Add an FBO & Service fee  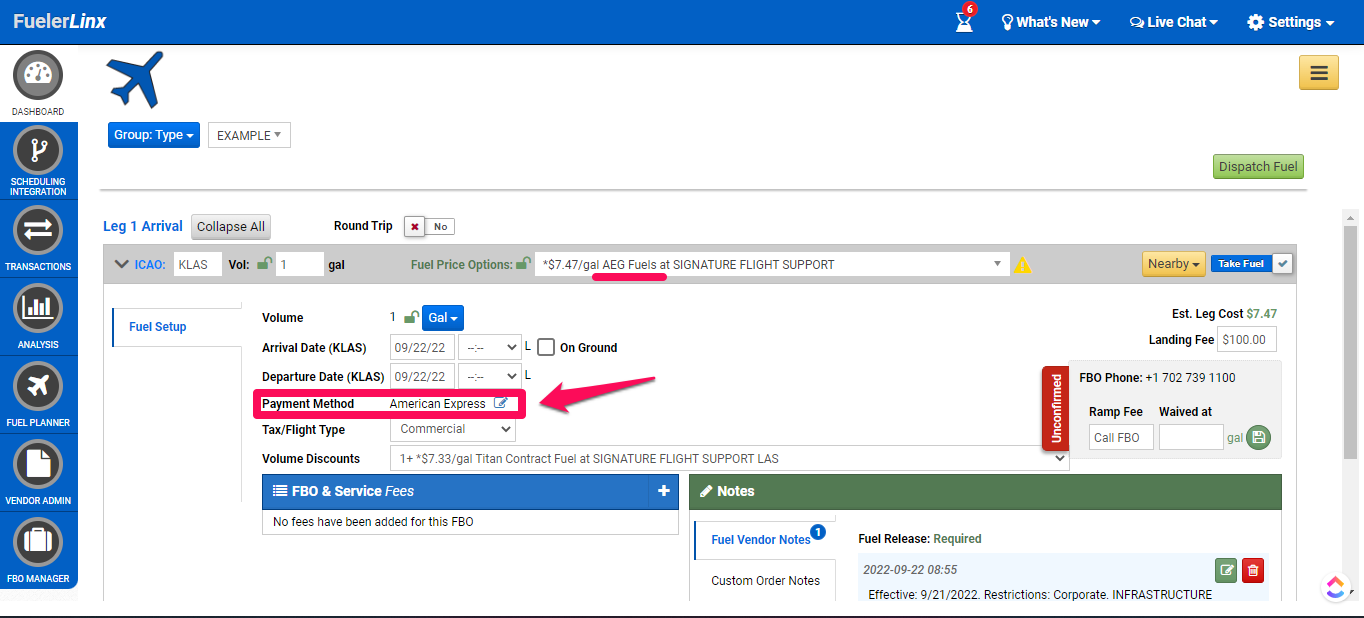[x=663, y=491]
